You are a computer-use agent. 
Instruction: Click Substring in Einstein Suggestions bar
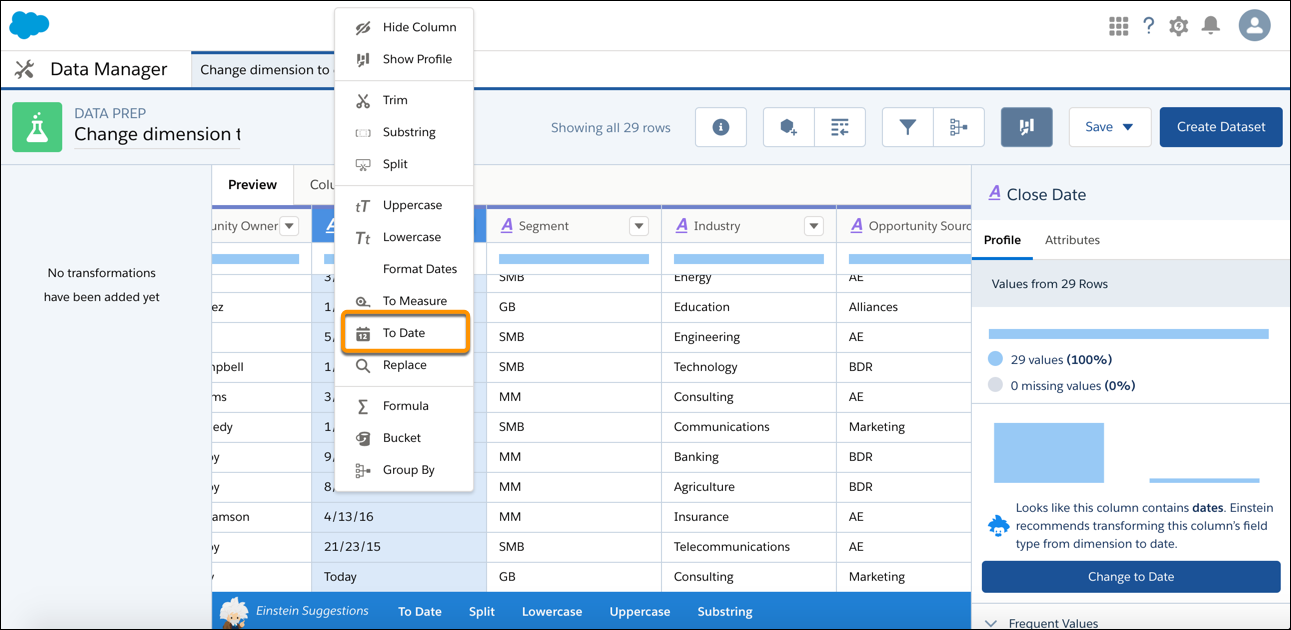point(725,612)
